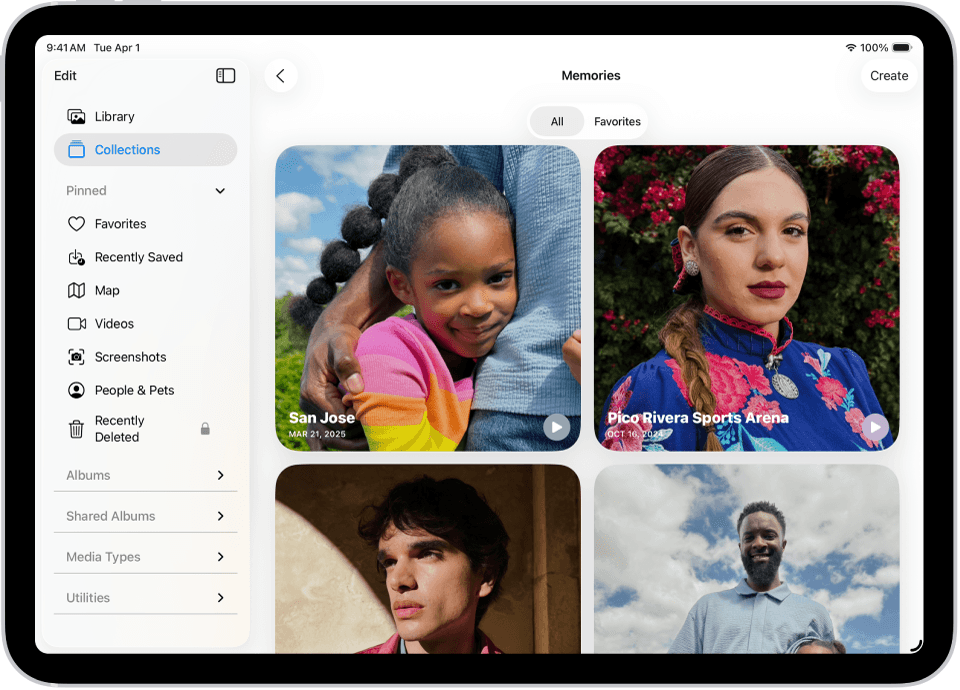This screenshot has width=960, height=690.
Task: Click the Create button
Action: (889, 75)
